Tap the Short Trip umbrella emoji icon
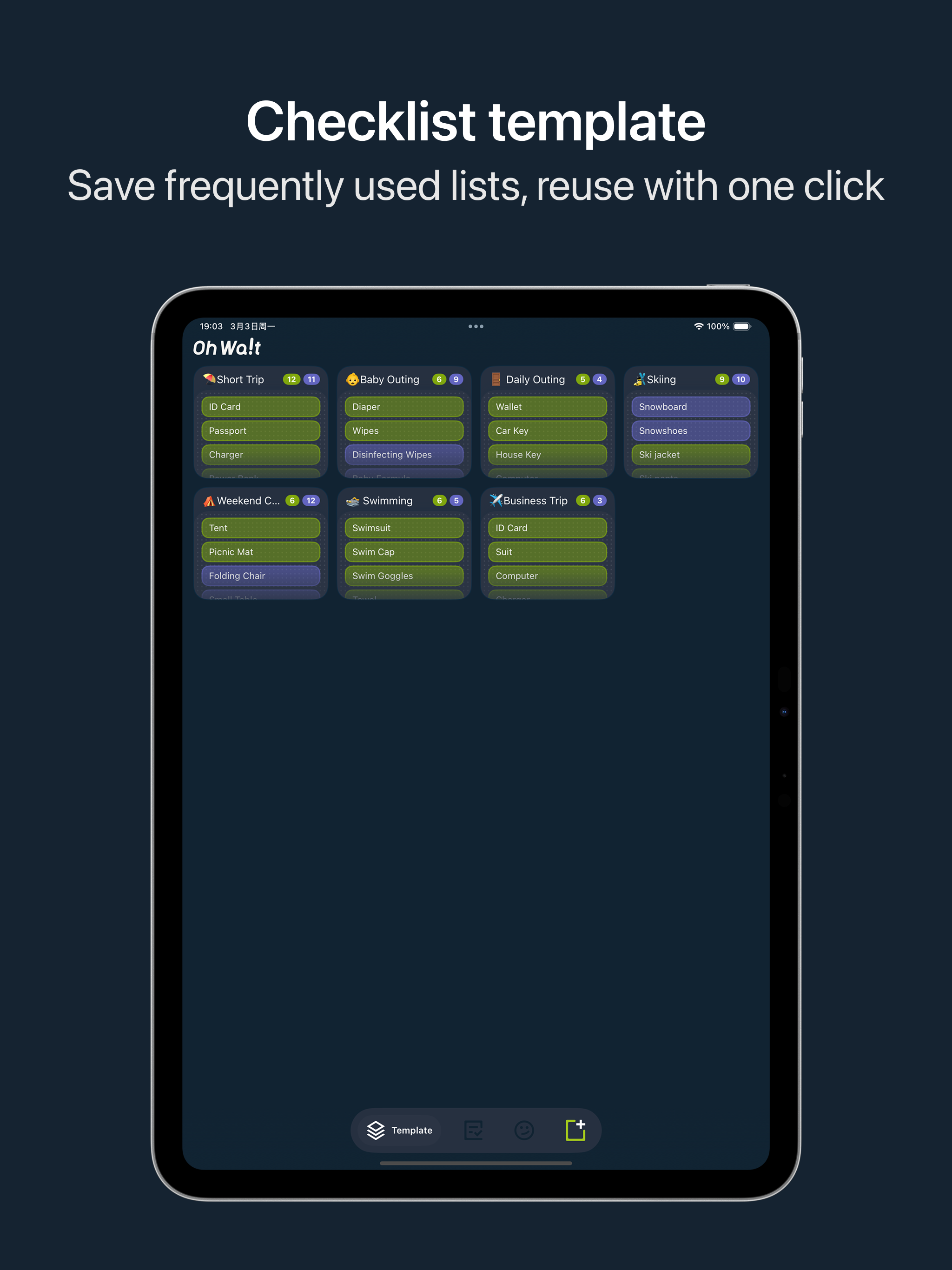Viewport: 952px width, 1270px height. pyautogui.click(x=209, y=379)
